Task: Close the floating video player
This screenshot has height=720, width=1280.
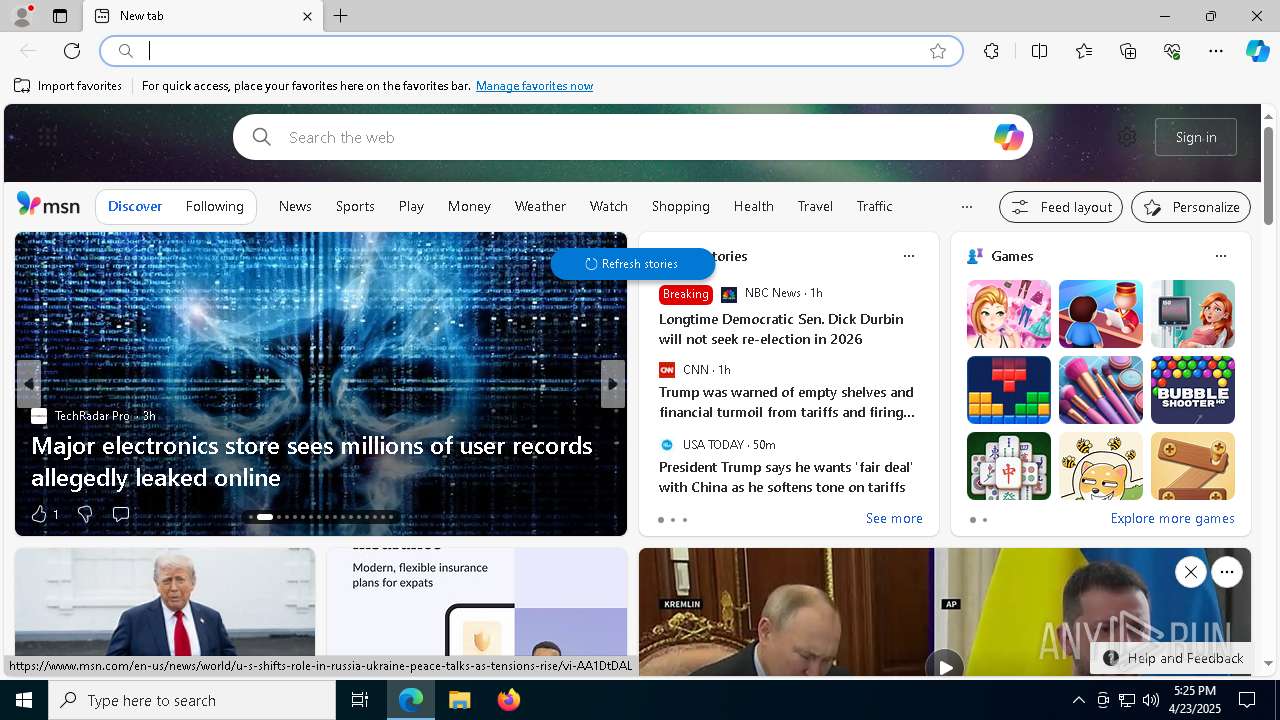Action: [1190, 572]
